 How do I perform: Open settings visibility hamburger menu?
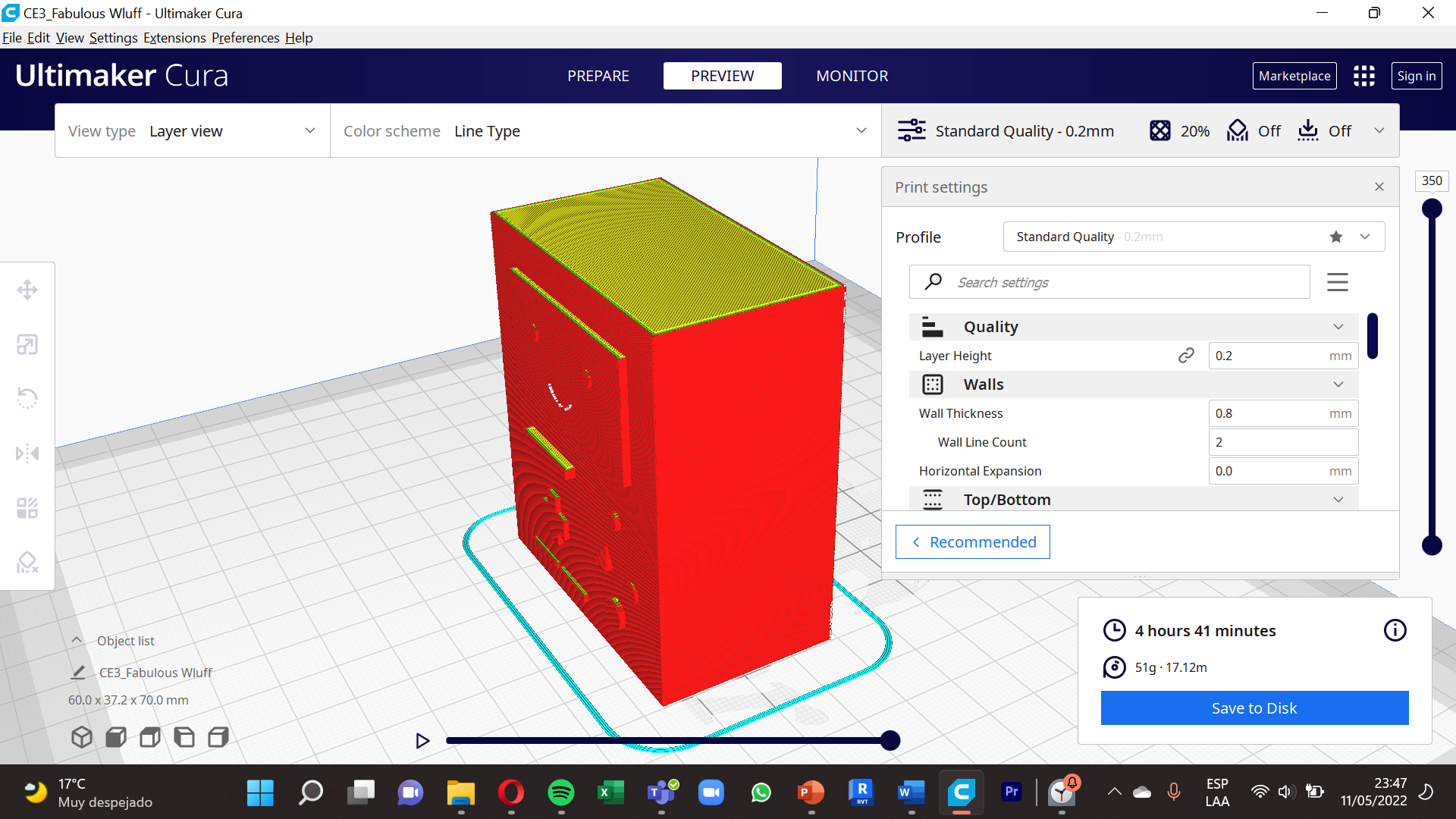point(1338,282)
